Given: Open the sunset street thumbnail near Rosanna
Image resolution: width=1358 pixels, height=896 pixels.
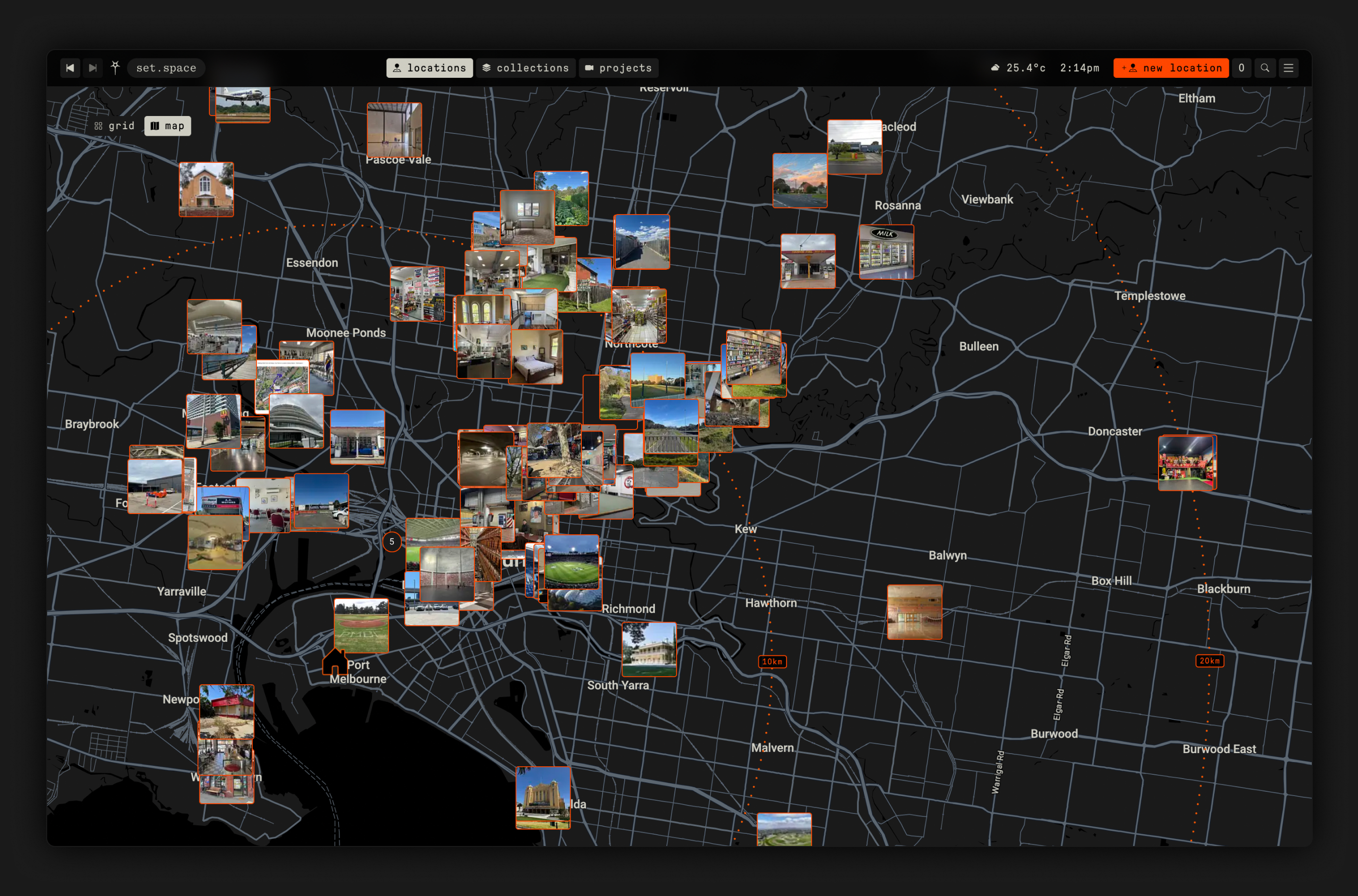Looking at the screenshot, I should (x=800, y=181).
